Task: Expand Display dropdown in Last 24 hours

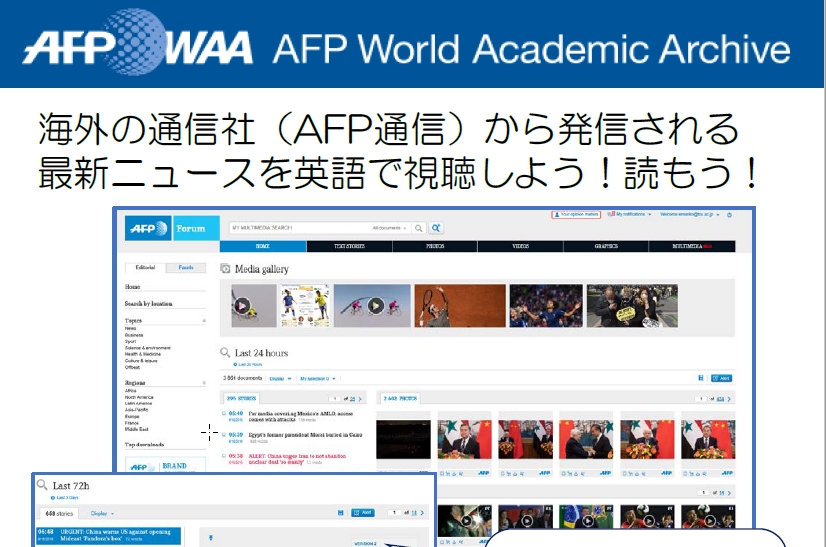Action: pos(281,378)
